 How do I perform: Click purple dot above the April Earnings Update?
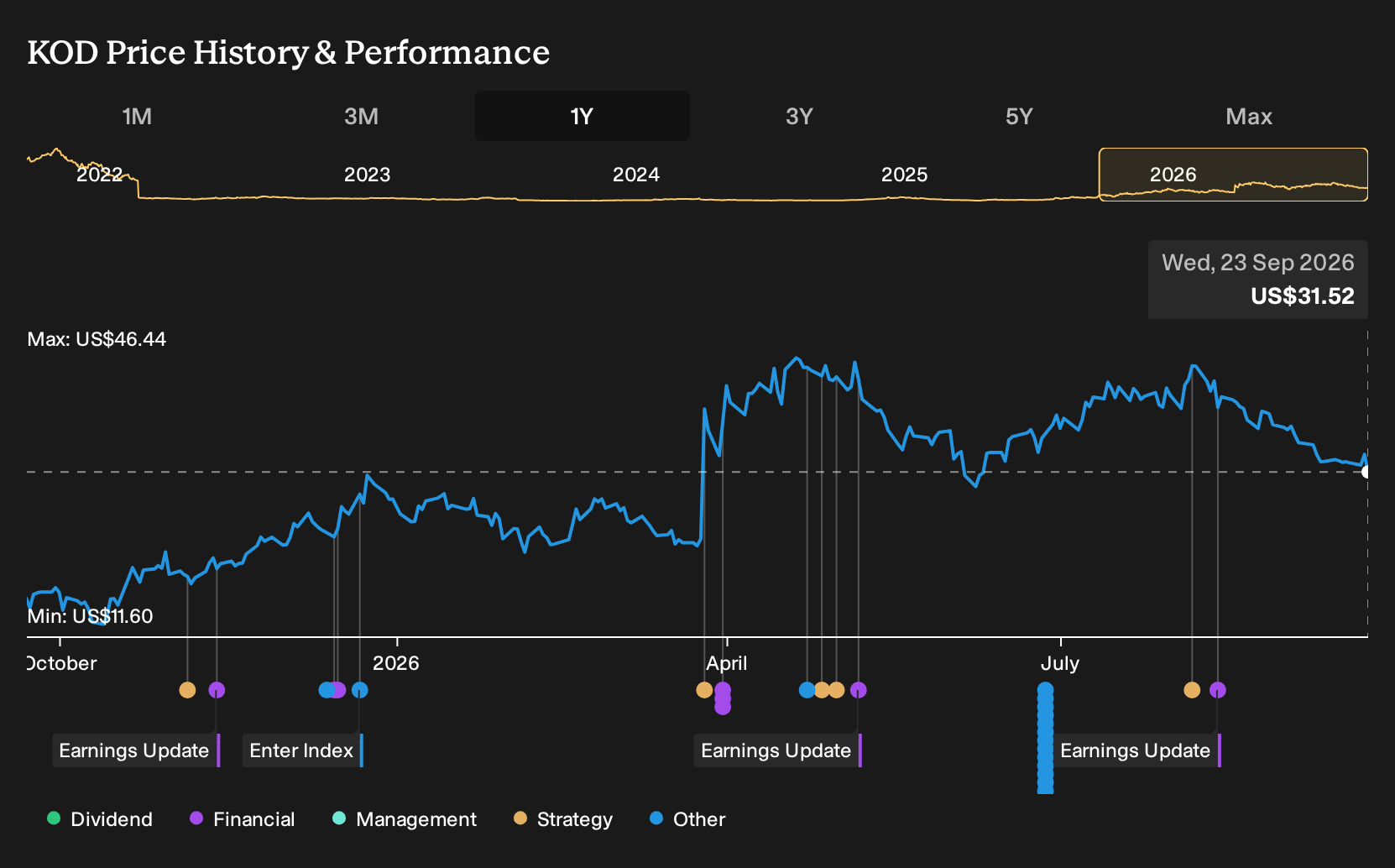point(858,690)
